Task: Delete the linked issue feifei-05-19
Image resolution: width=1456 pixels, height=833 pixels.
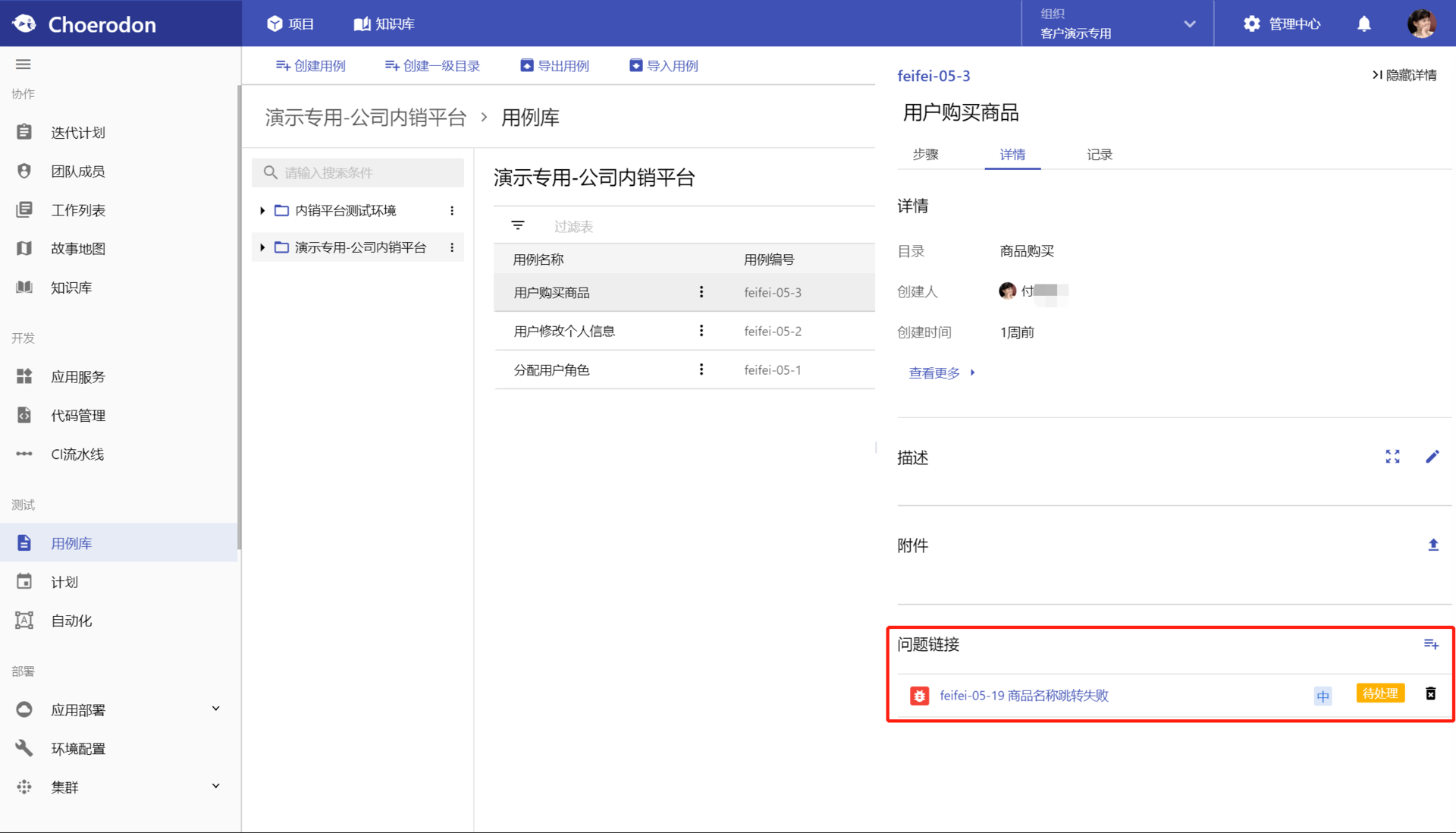Action: pos(1430,693)
